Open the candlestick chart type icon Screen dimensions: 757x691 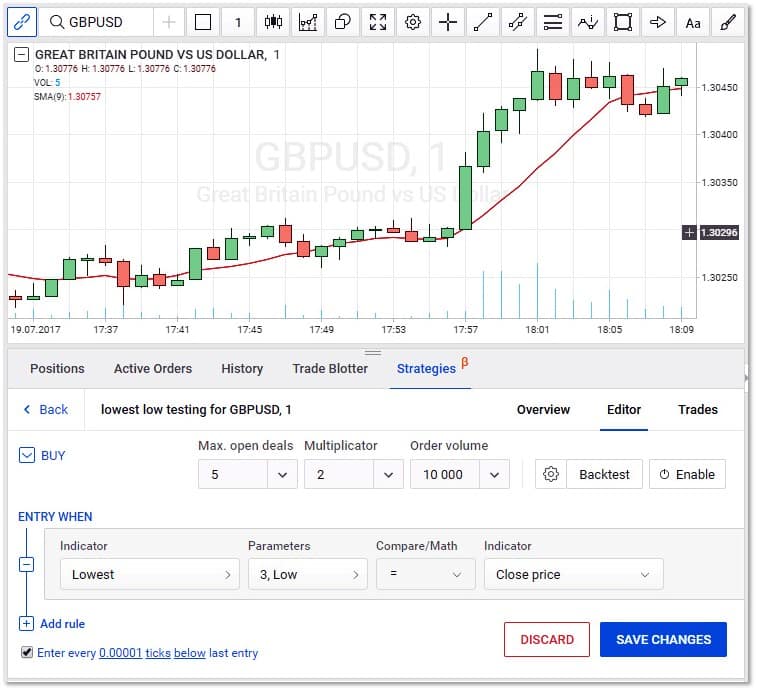point(272,22)
